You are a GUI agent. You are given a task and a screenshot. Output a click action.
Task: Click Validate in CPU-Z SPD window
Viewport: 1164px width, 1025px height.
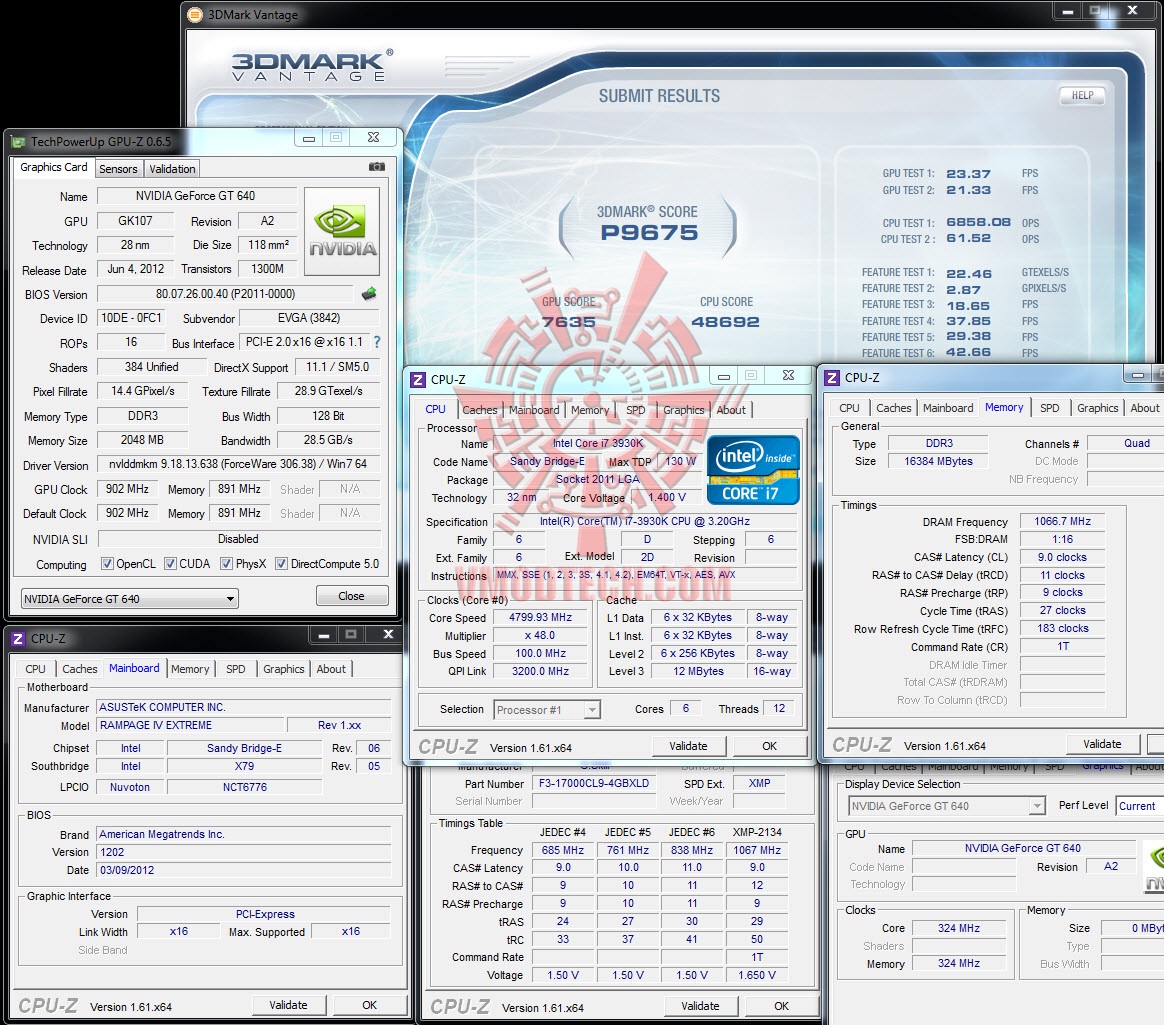700,1006
